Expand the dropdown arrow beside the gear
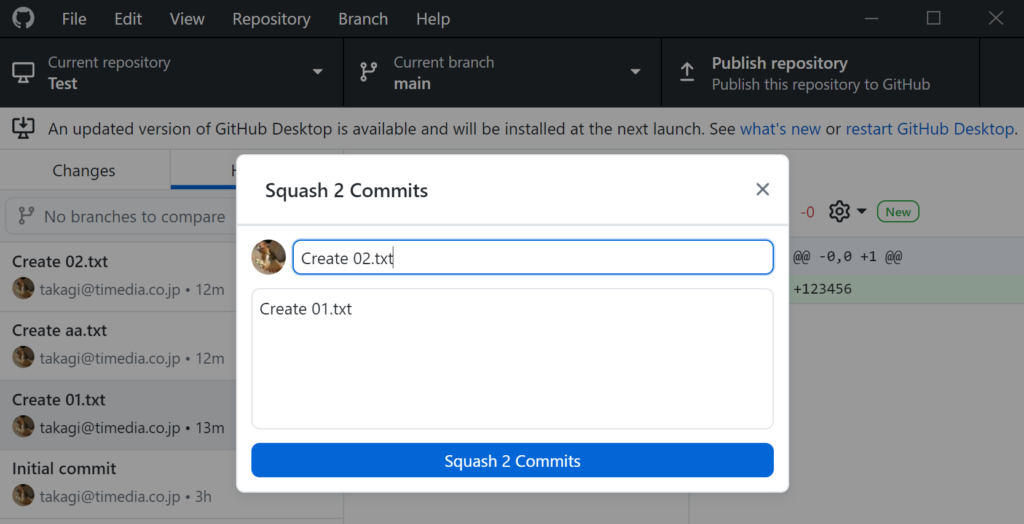 (861, 211)
